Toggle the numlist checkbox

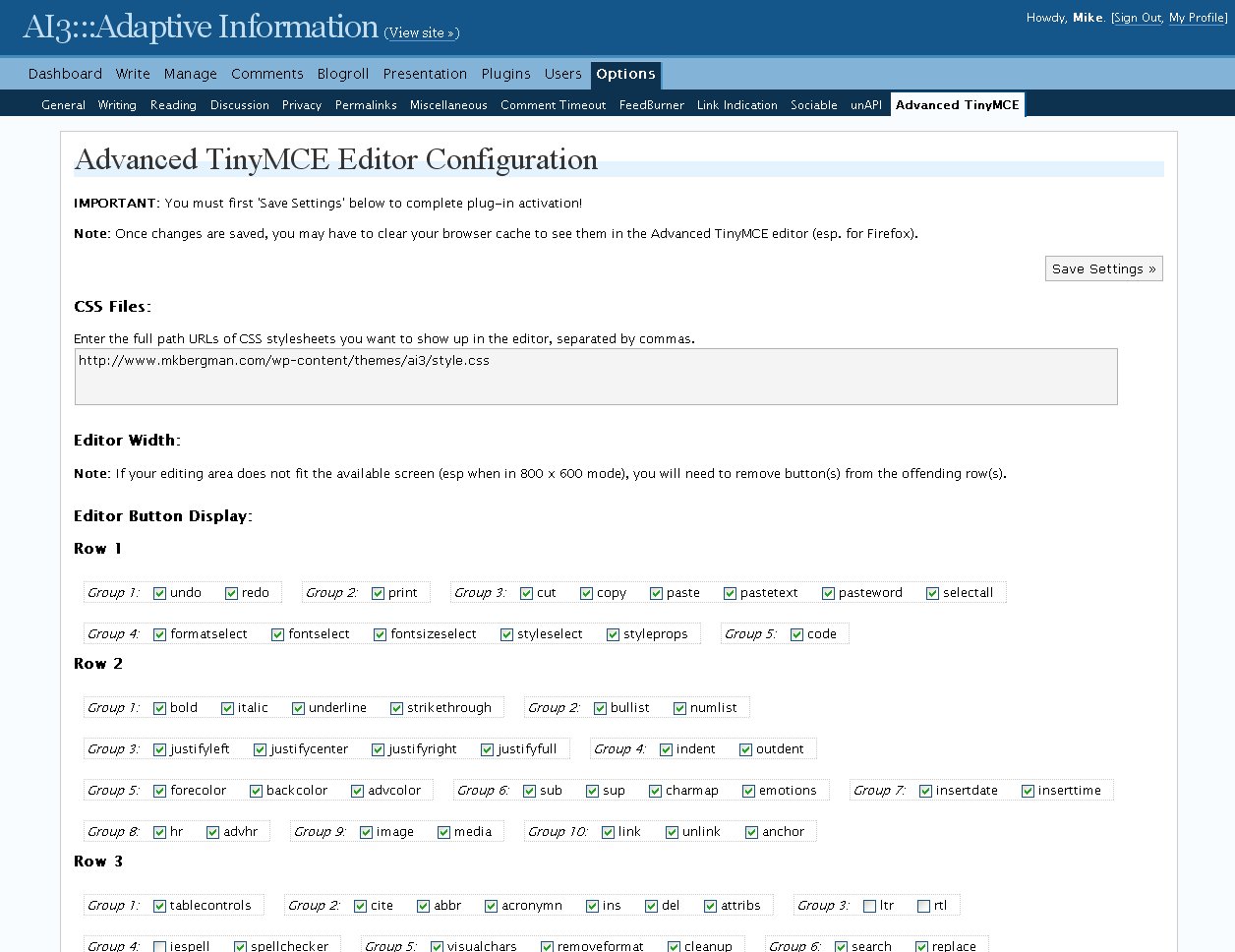pyautogui.click(x=679, y=708)
